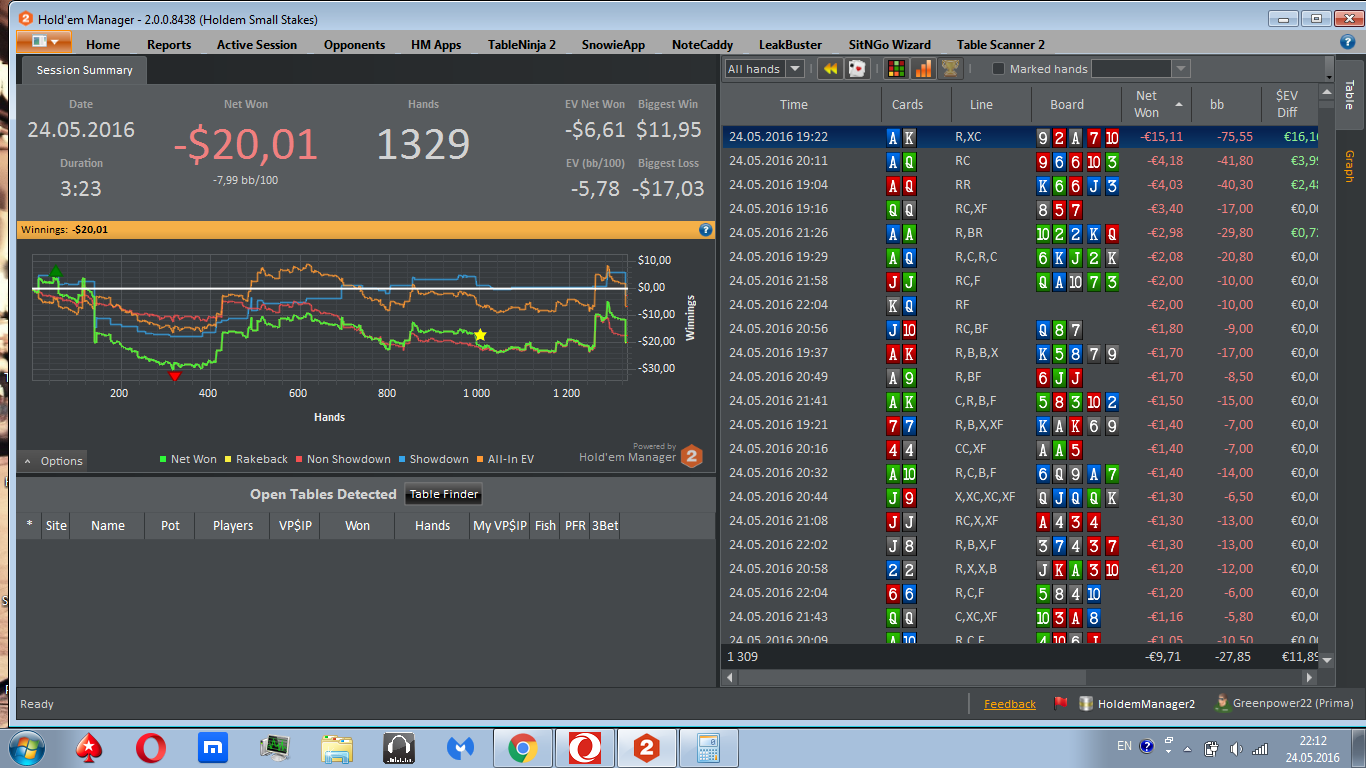This screenshot has width=1366, height=768.
Task: Toggle the Net Won graph series in legend
Action: [188, 459]
